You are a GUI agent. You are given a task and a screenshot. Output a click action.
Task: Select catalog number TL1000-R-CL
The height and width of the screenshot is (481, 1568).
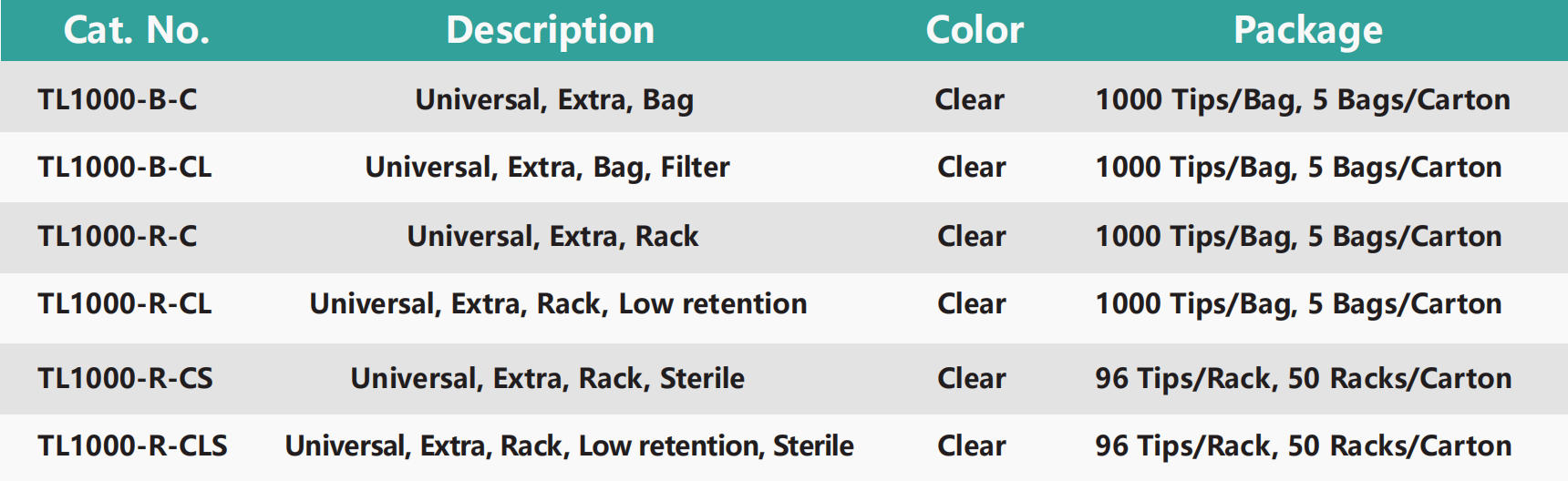(x=125, y=303)
